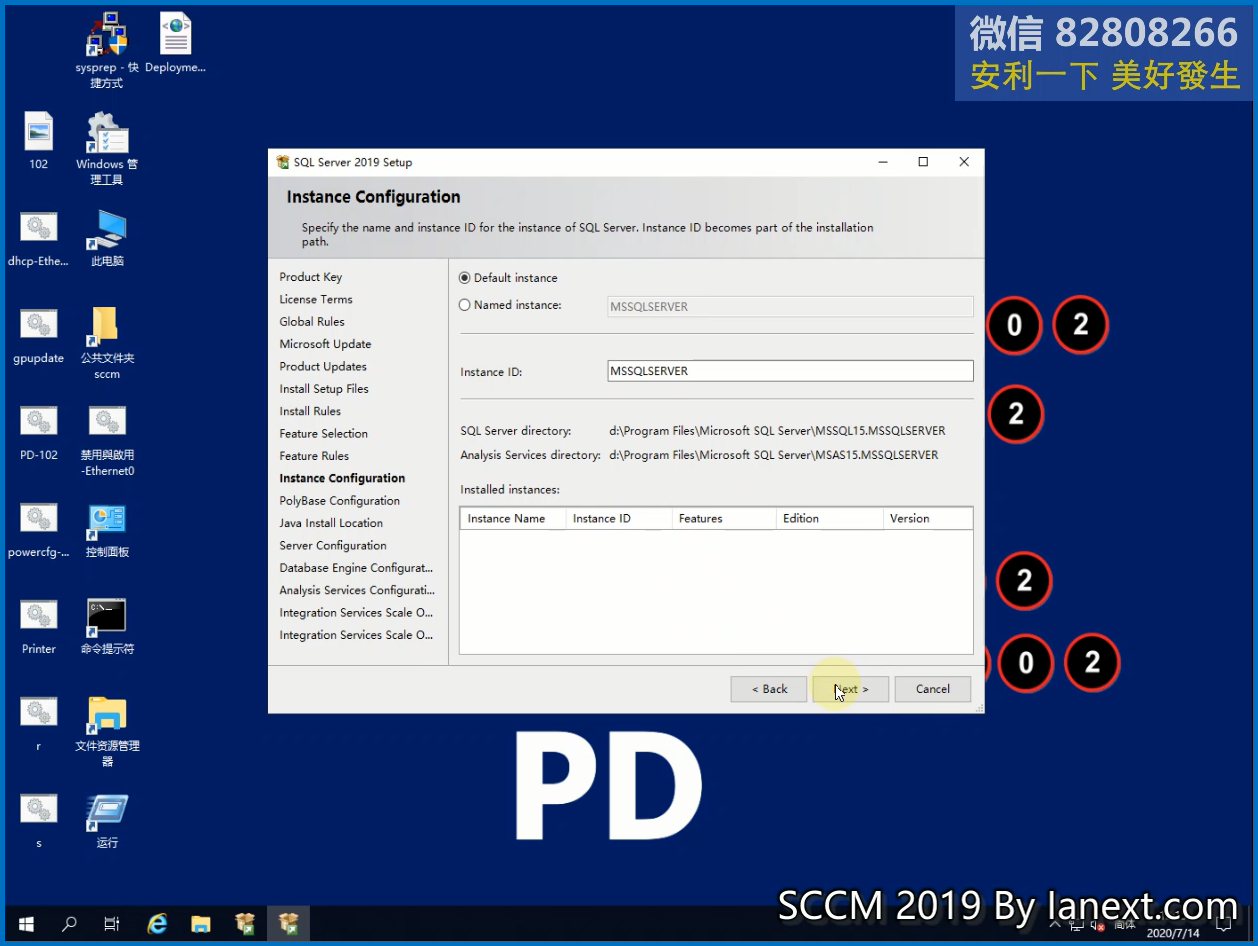This screenshot has height=946, width=1258.
Task: Click the Features column header
Action: point(723,518)
